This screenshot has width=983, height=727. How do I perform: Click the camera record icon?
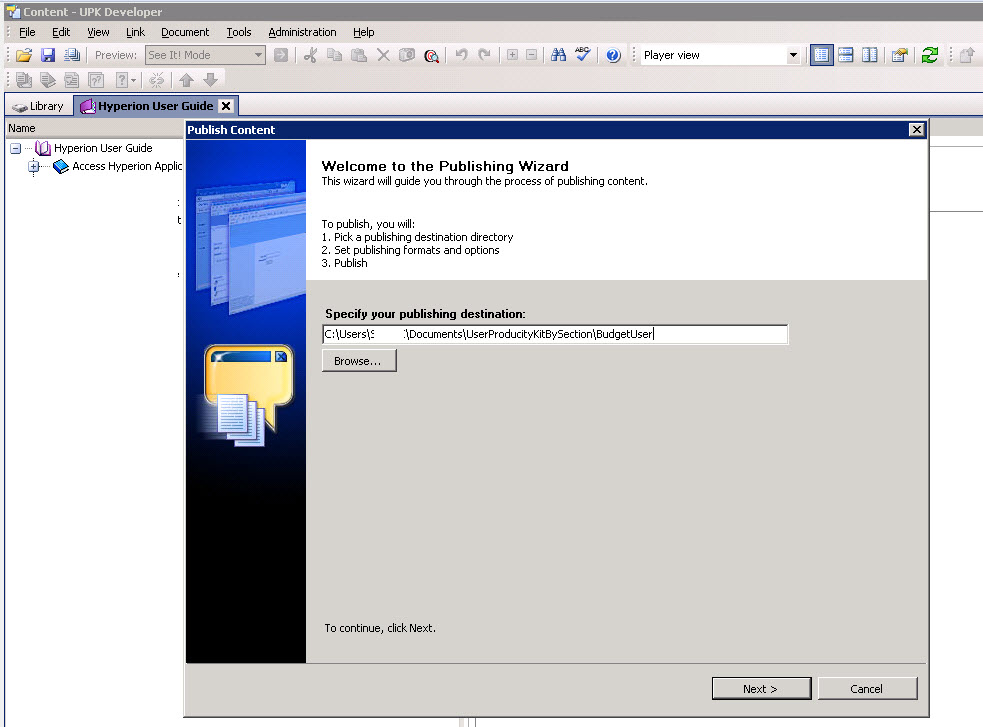(x=407, y=55)
